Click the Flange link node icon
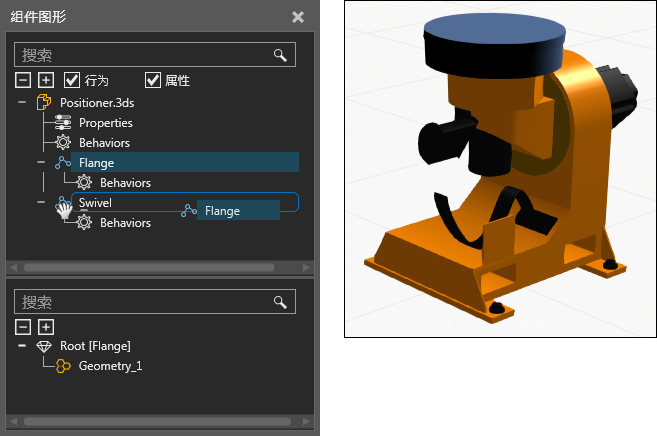The image size is (657, 436). pyautogui.click(x=63, y=162)
